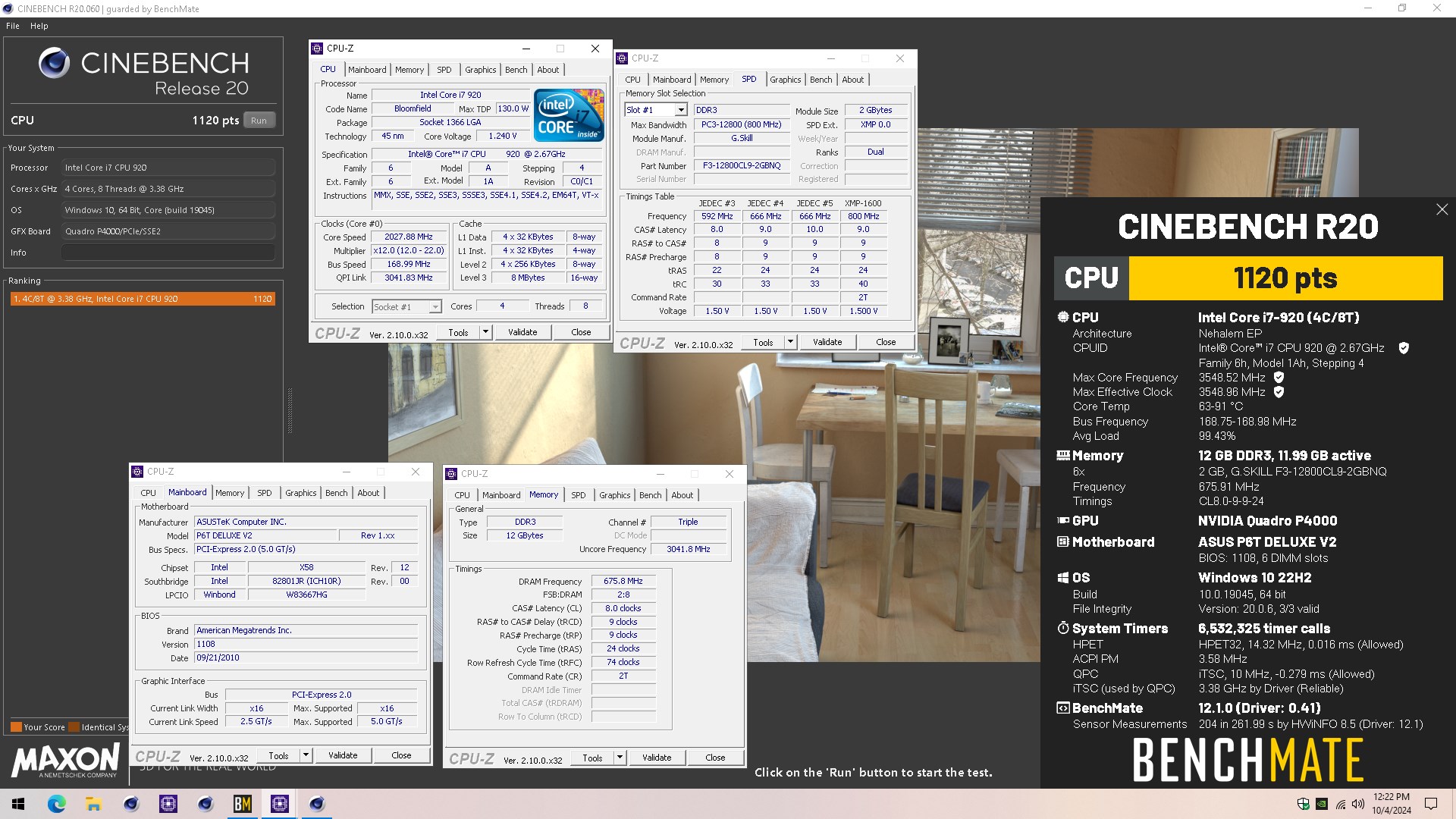
Task: Click Validate in the CPU tab window
Action: (x=522, y=332)
